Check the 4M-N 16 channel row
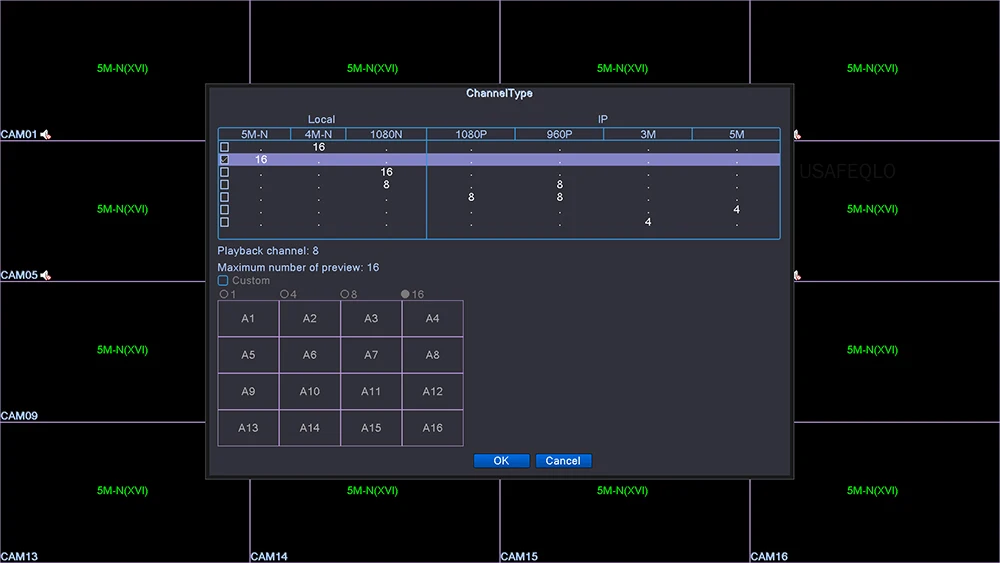 tap(224, 147)
